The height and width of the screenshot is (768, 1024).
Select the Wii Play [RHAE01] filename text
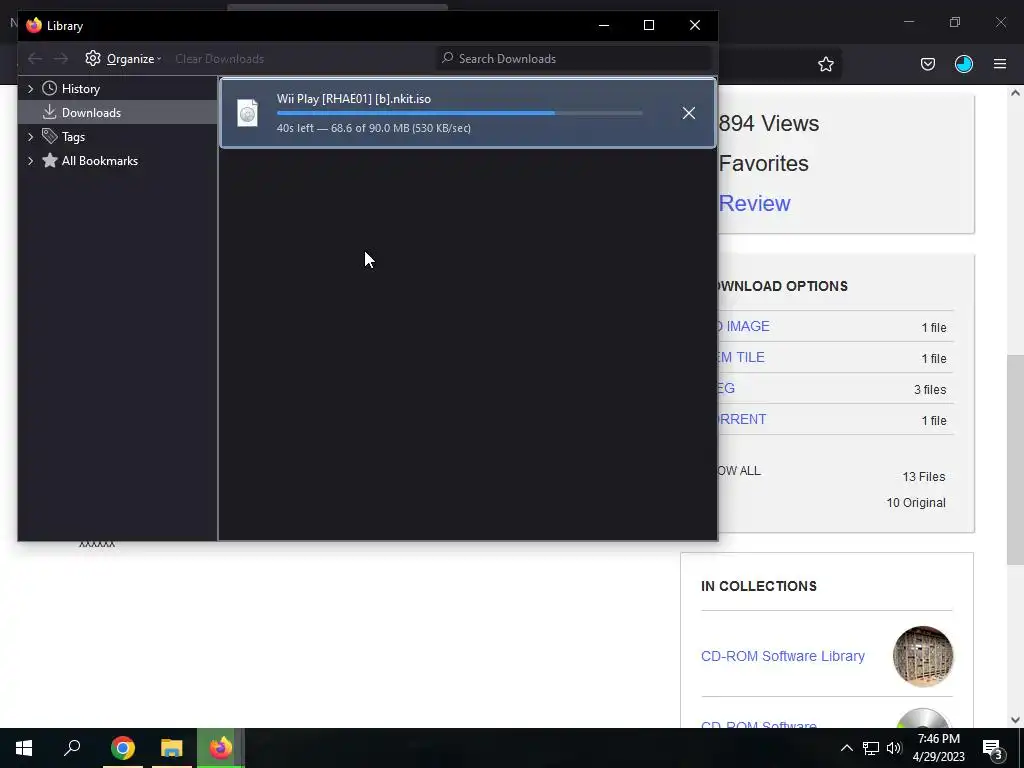[353, 99]
